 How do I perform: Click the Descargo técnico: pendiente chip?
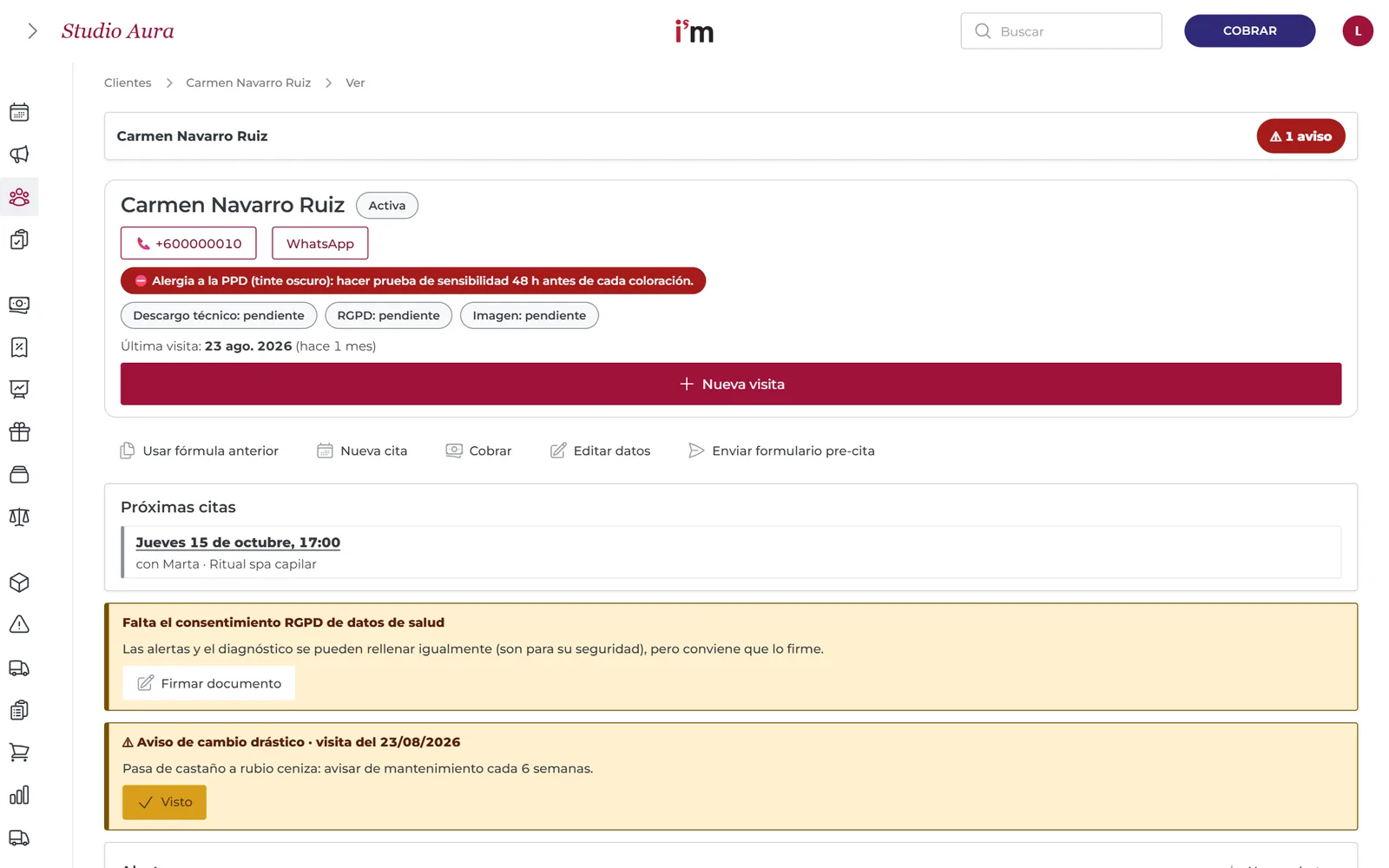point(219,315)
